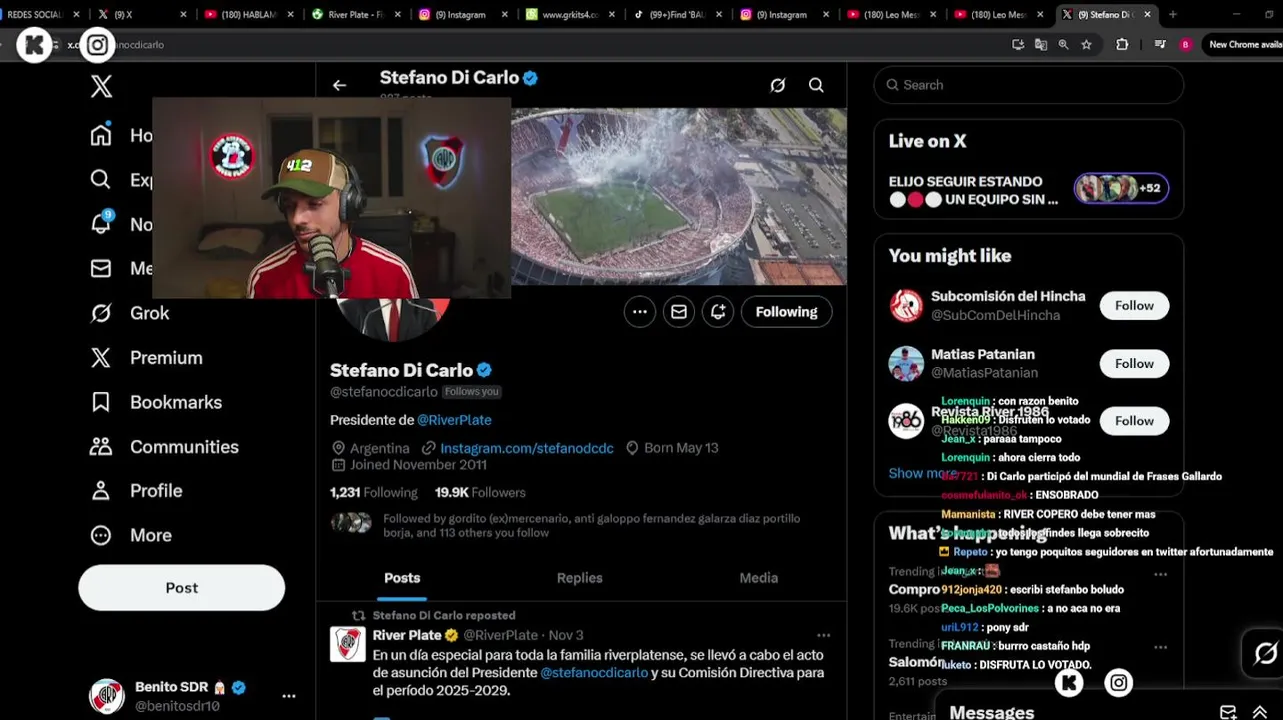Image resolution: width=1283 pixels, height=720 pixels.
Task: Open Grok from the sidebar
Action: [x=130, y=313]
